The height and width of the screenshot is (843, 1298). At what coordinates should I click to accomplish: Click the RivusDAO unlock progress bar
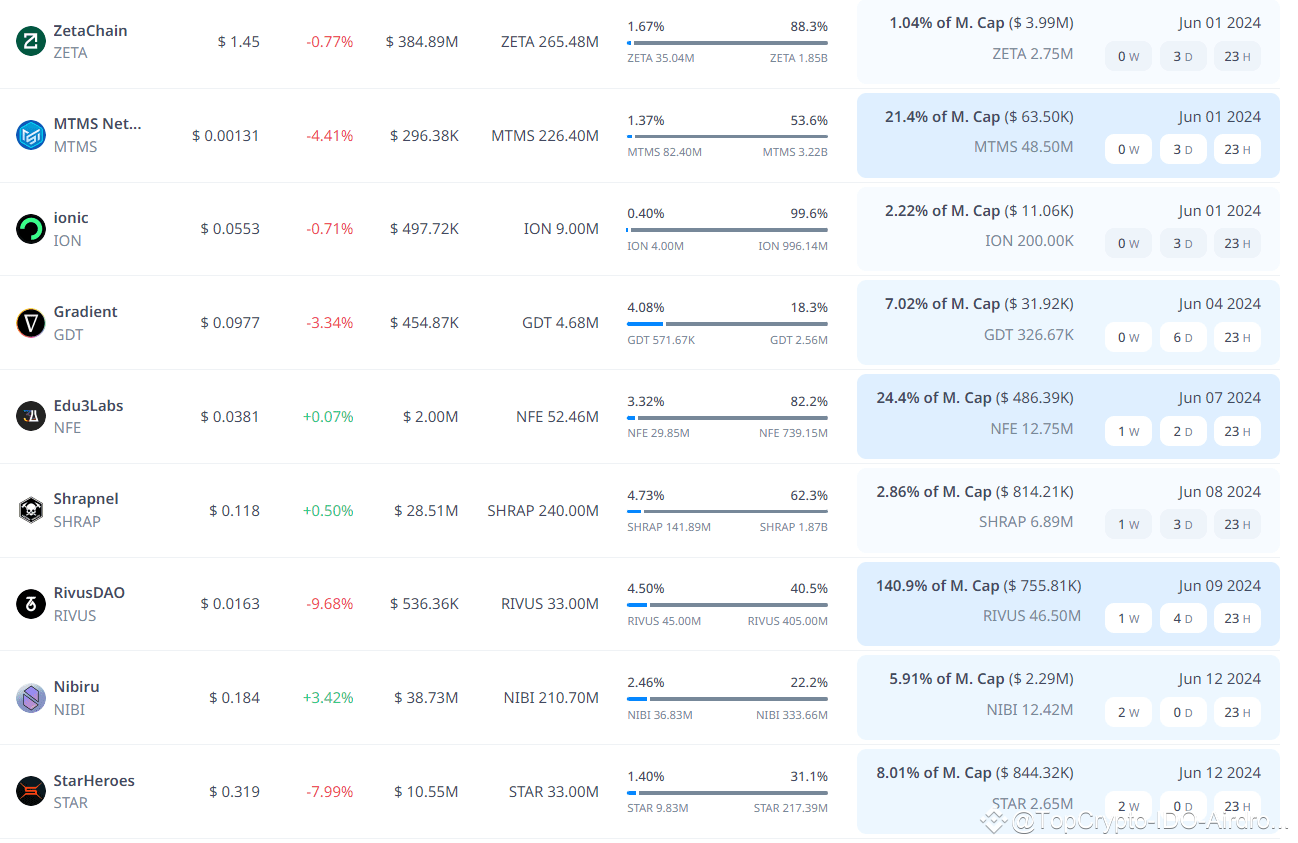click(727, 605)
